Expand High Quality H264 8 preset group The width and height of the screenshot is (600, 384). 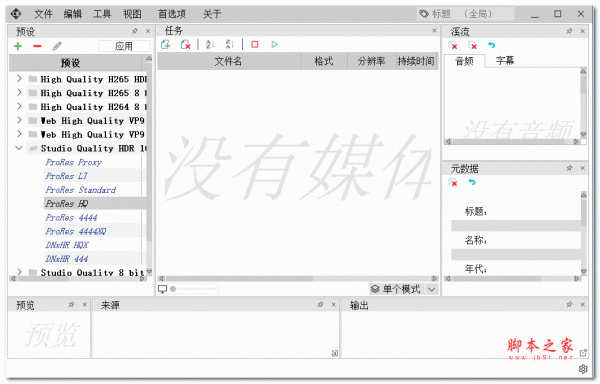19,106
